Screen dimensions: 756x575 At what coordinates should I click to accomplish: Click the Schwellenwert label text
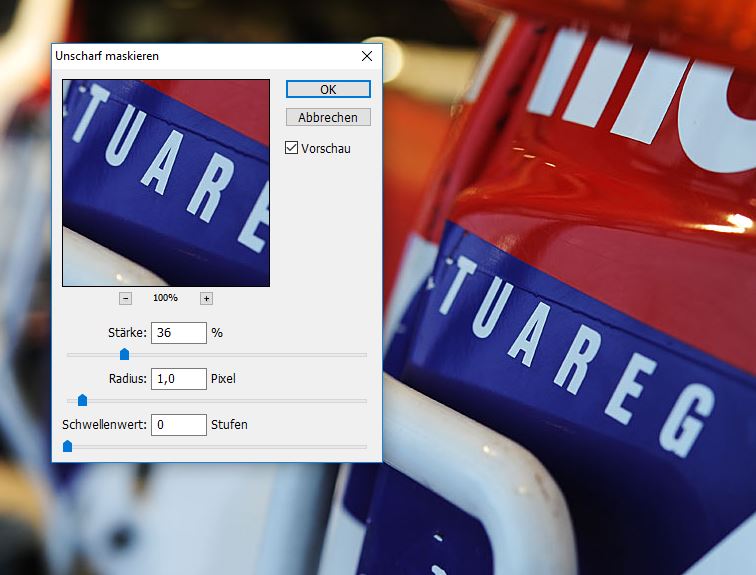tap(104, 425)
